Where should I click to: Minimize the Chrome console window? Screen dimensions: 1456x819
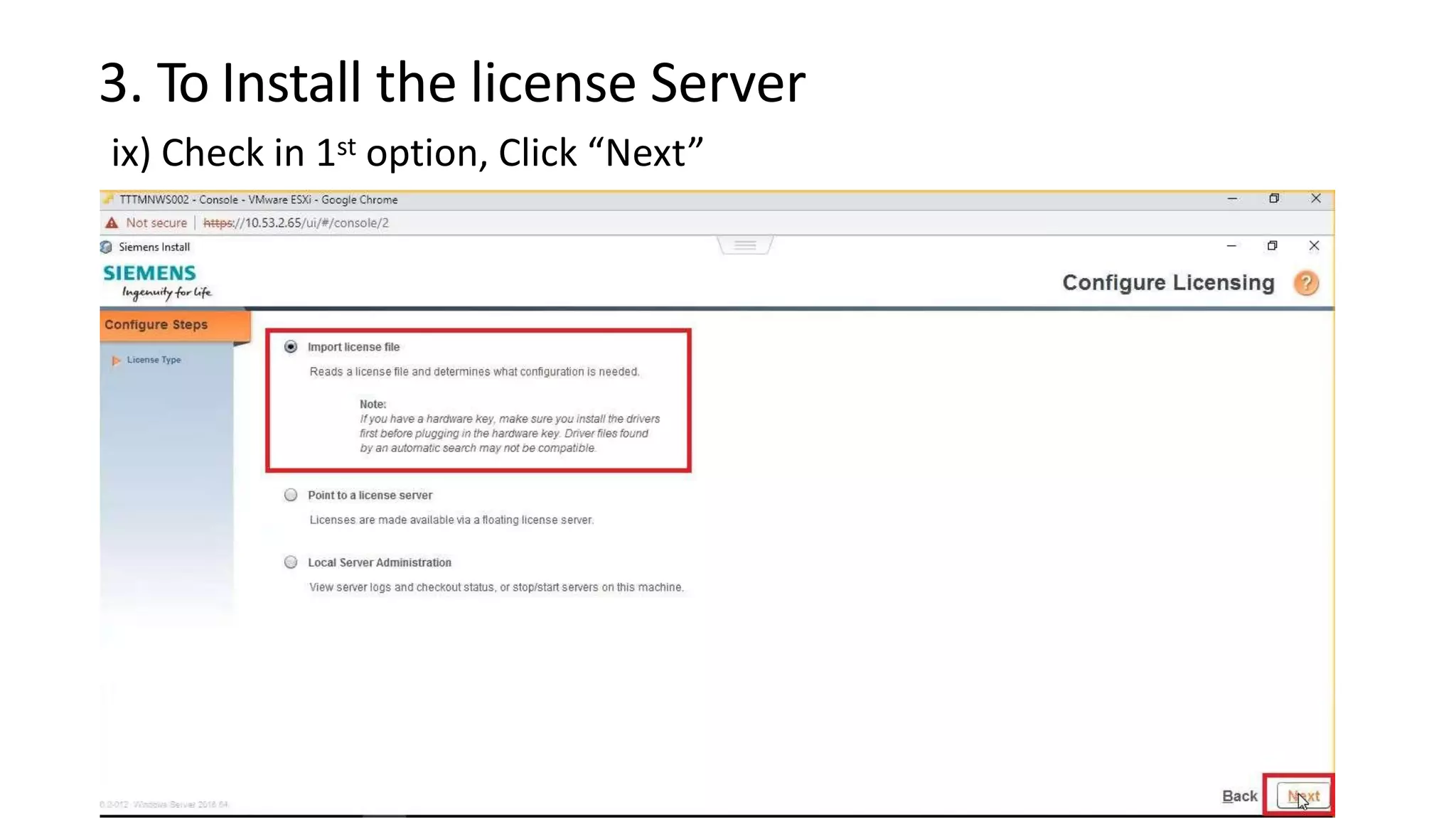coord(1232,199)
